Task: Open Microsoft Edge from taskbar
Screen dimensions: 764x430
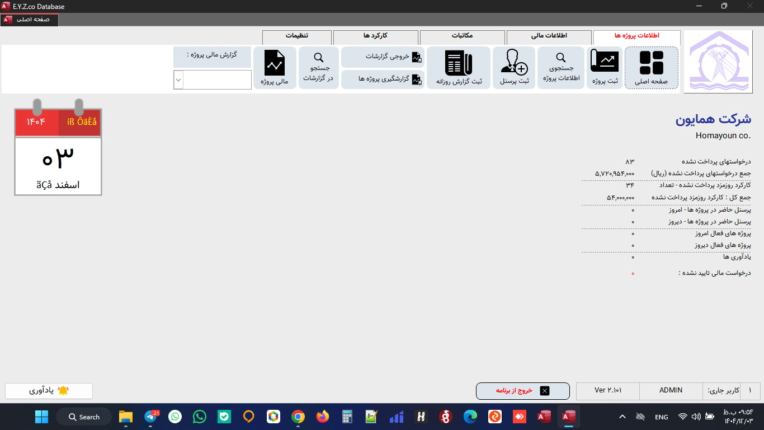Action: pyautogui.click(x=470, y=417)
